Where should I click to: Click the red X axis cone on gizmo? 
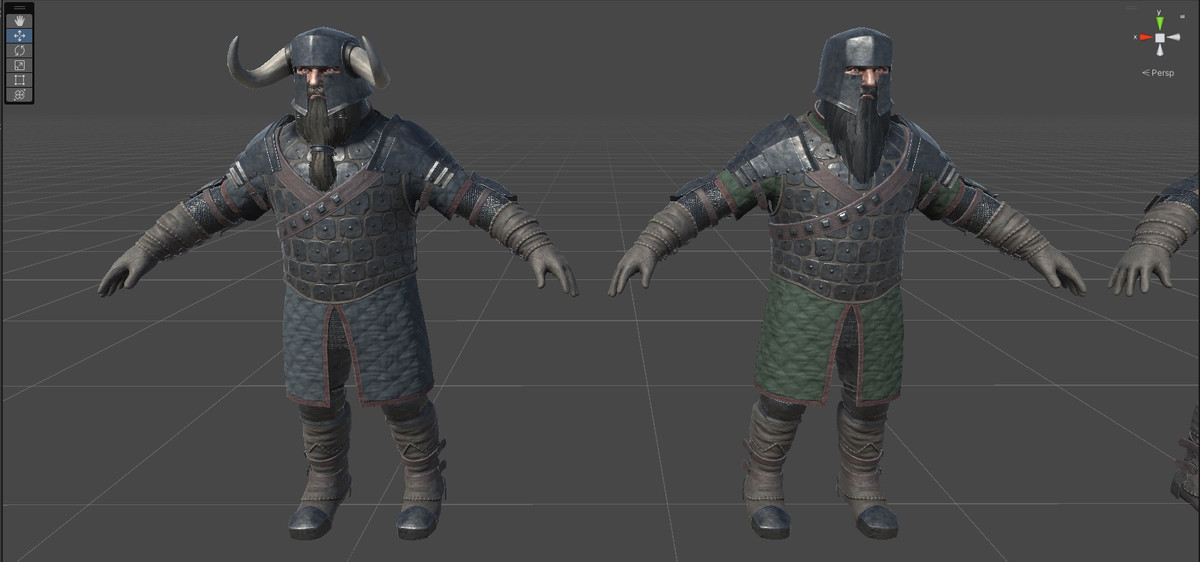point(1146,37)
